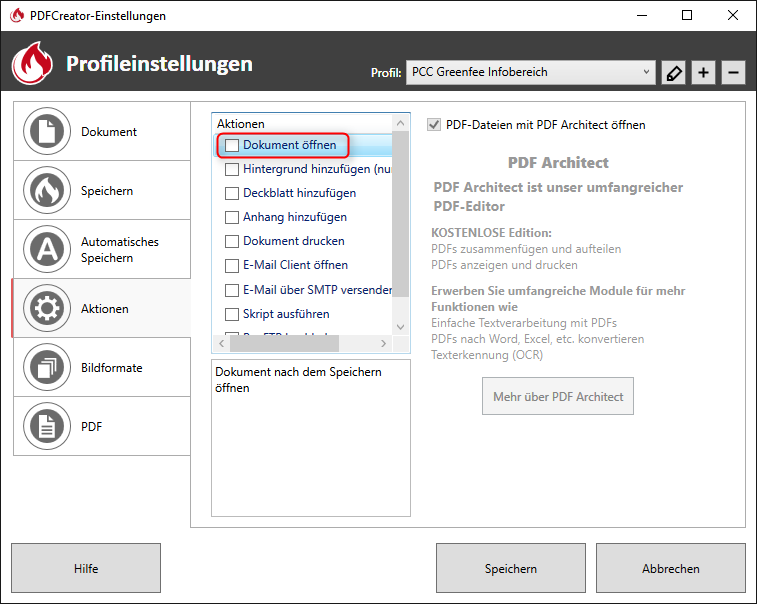Click the horizontal scroll-left arrow in actions list
The image size is (757, 604).
point(222,343)
